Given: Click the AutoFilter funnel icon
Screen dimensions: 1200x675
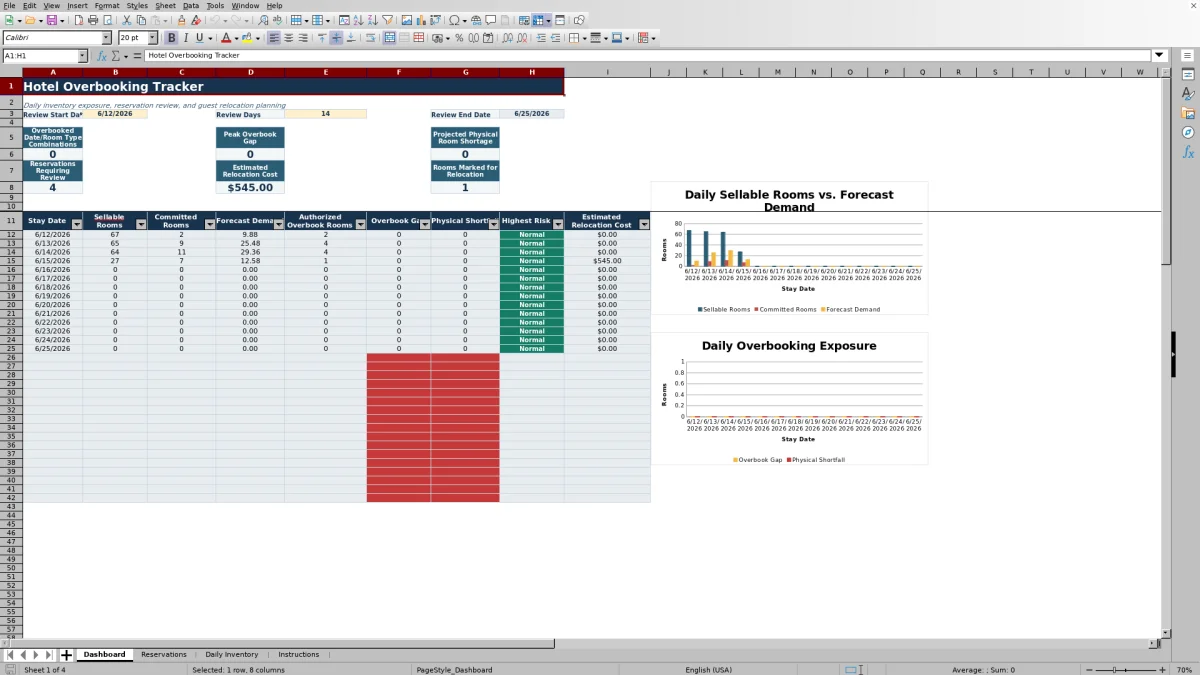Looking at the screenshot, I should click(x=387, y=20).
